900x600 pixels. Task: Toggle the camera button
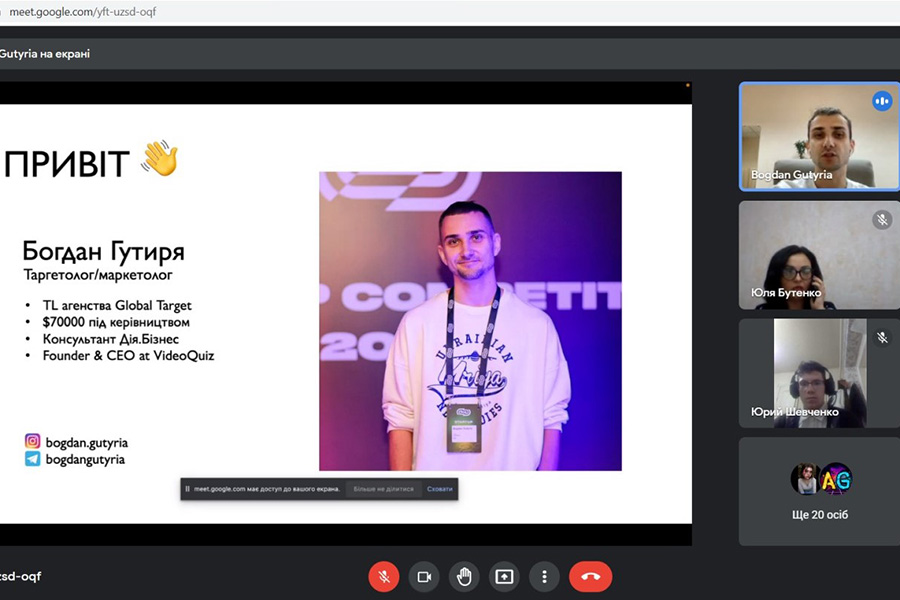point(424,576)
